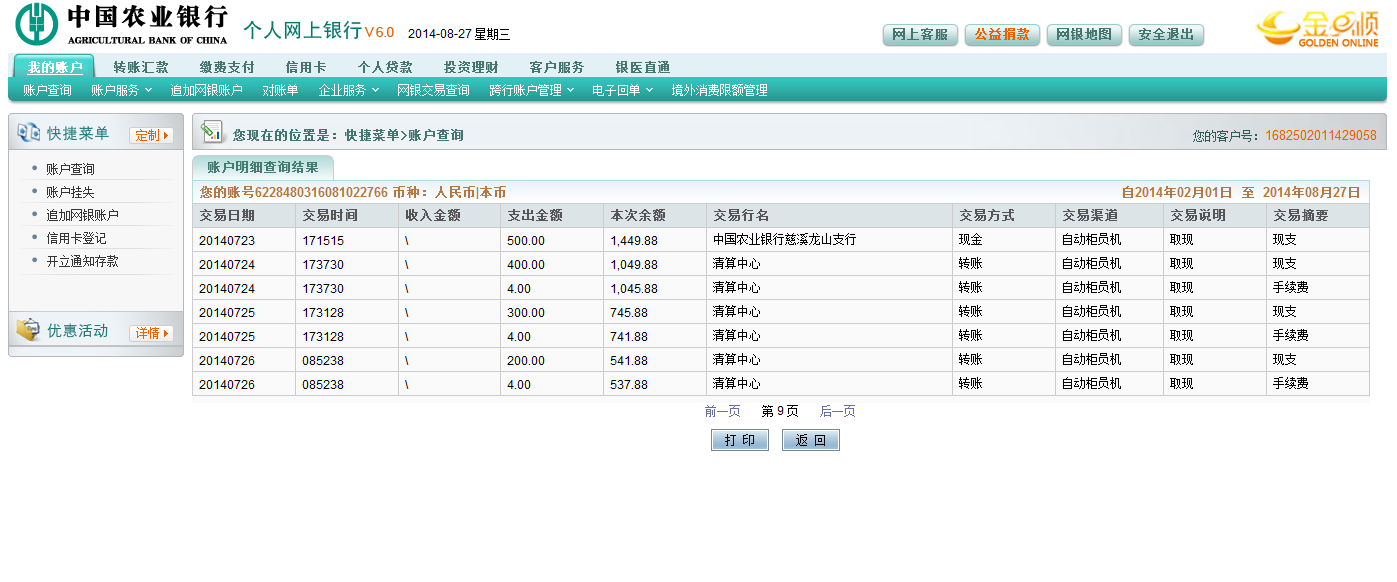Click the 安全退出 safe logout button
The width and height of the screenshot is (1397, 582).
1166,35
